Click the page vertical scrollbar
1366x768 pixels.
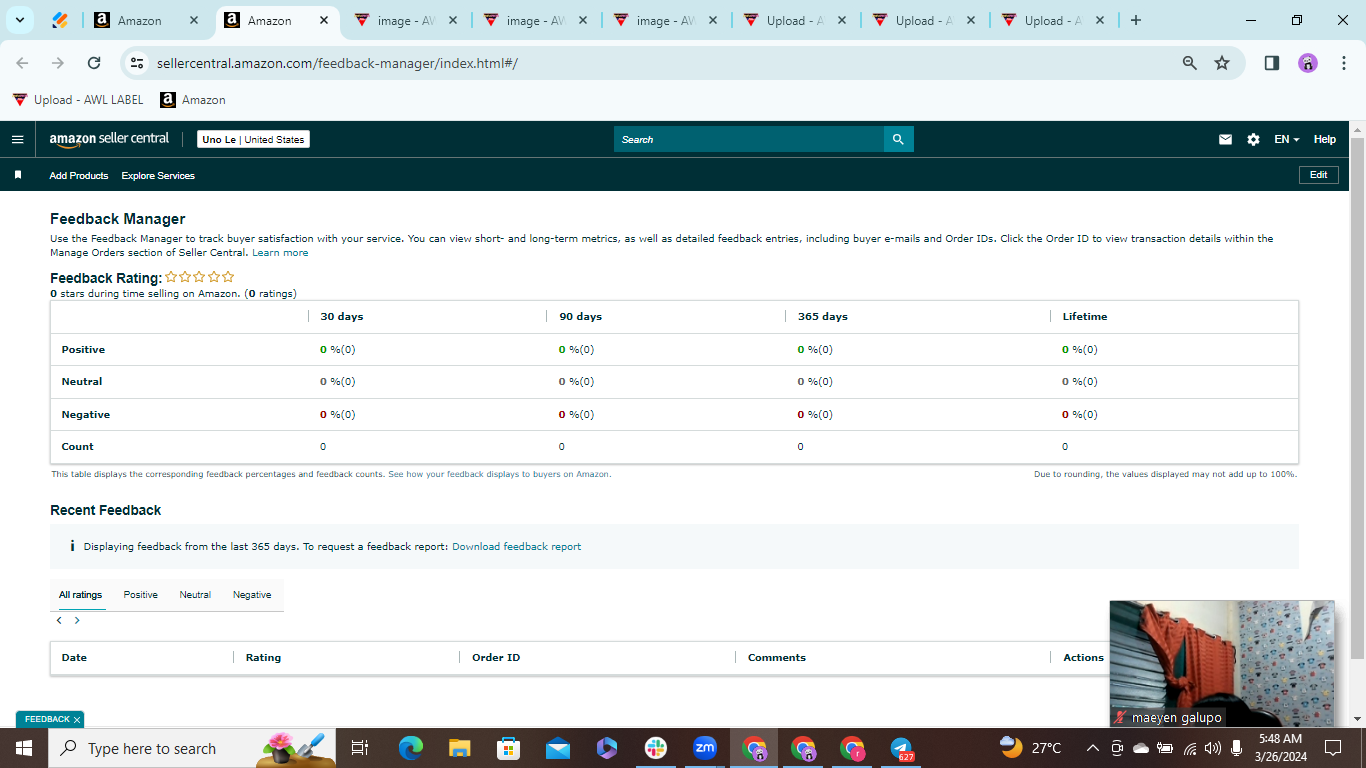[1357, 397]
